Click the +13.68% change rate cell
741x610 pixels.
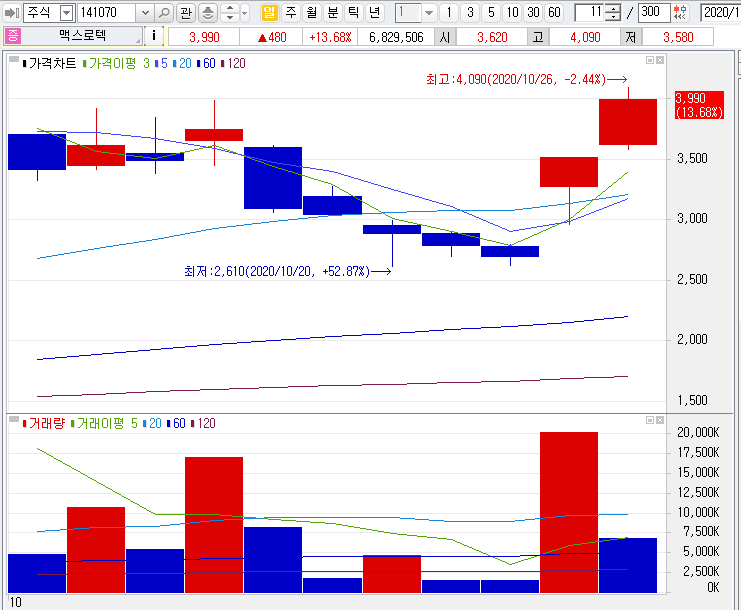[330, 37]
